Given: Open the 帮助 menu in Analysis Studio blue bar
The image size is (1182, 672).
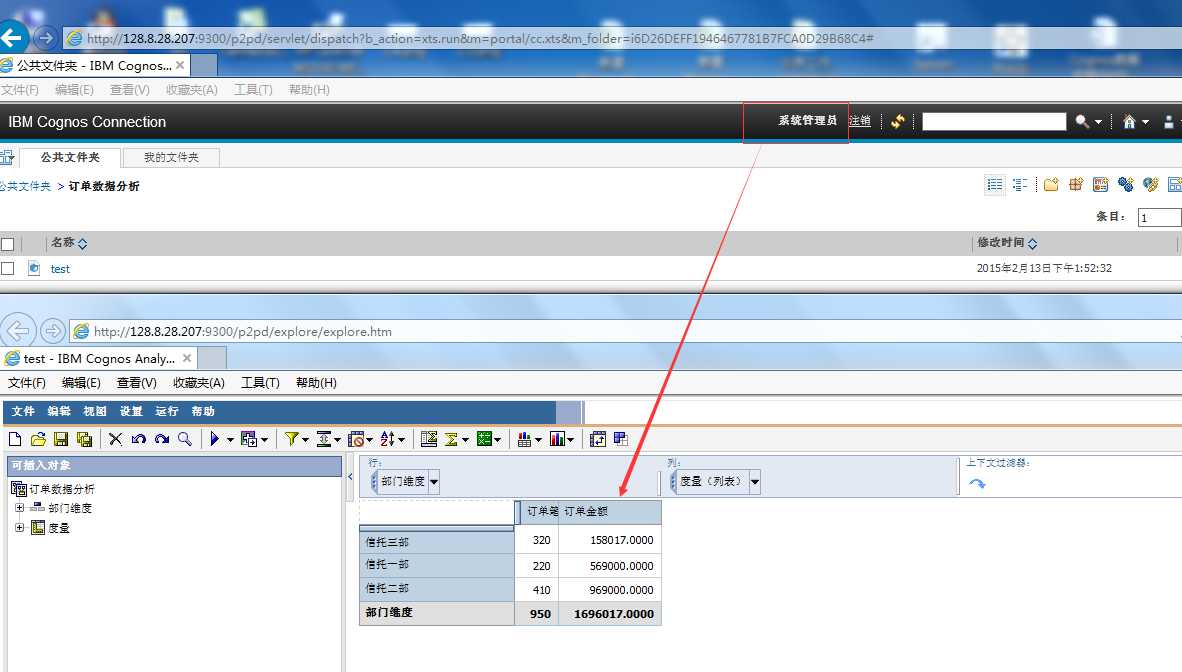Looking at the screenshot, I should (x=203, y=412).
